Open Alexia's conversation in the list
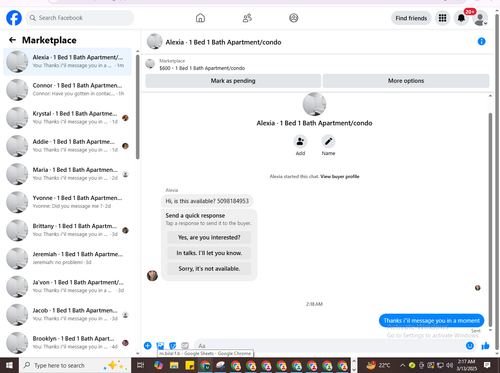The height and width of the screenshot is (373, 500). tap(68, 61)
